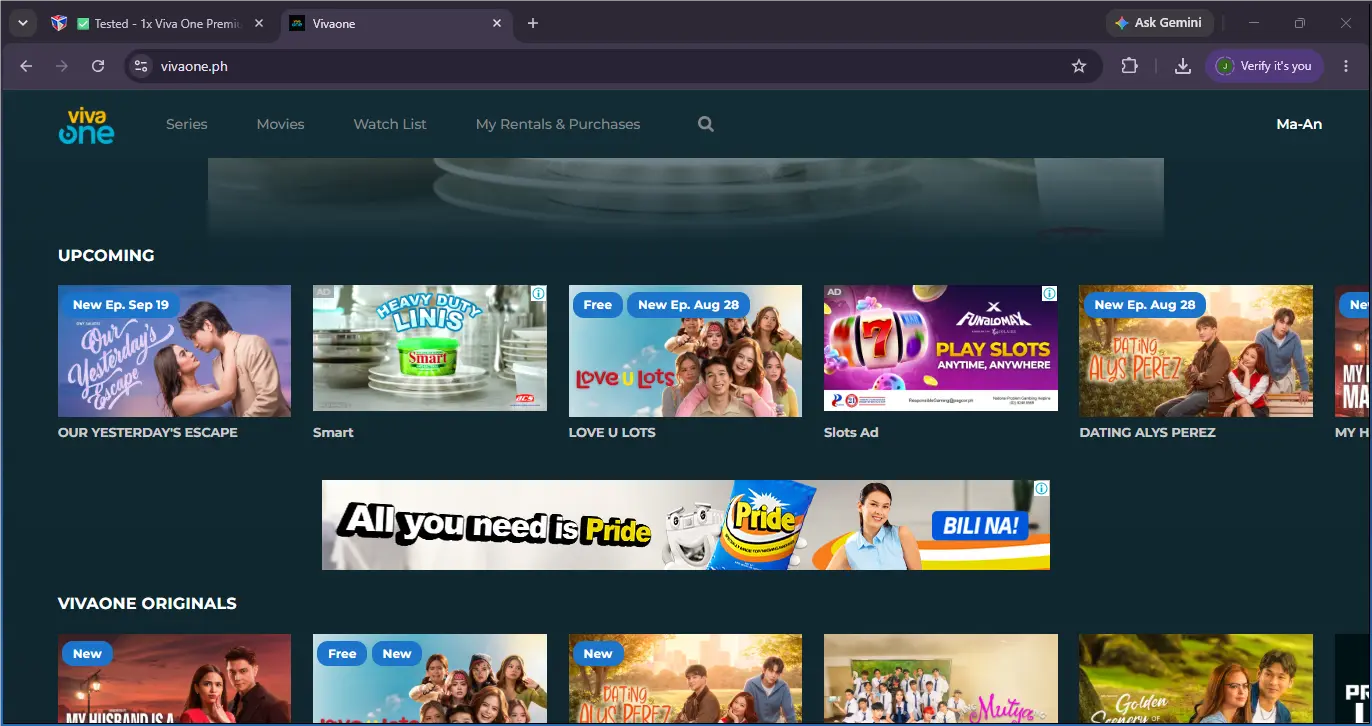Open Dating Alys Perez in Vivaone Originals
The height and width of the screenshot is (726, 1372).
(x=685, y=680)
